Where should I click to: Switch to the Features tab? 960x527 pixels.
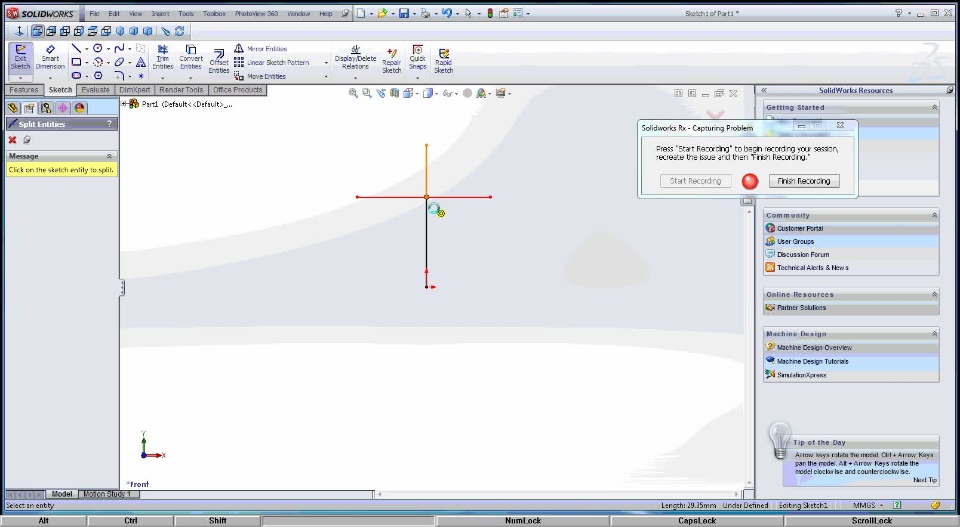pos(24,90)
